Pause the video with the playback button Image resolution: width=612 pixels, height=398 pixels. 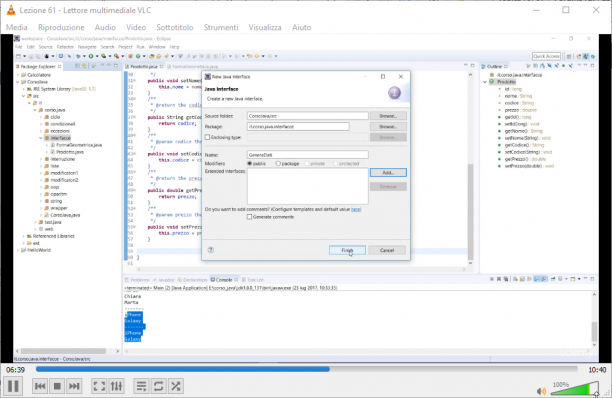[13, 386]
